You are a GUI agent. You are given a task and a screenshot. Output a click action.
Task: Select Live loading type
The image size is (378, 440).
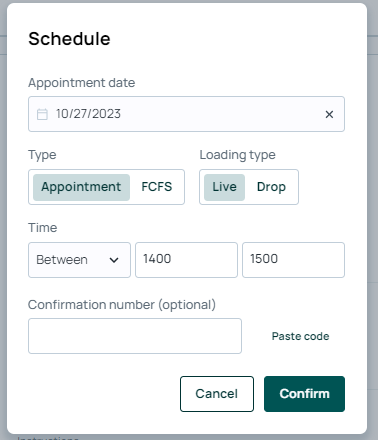(x=224, y=187)
